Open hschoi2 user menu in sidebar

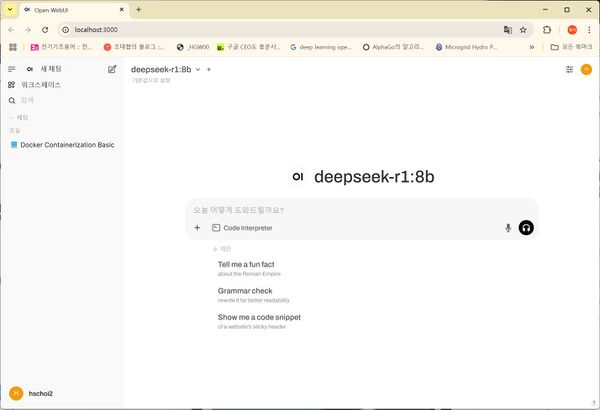40,393
